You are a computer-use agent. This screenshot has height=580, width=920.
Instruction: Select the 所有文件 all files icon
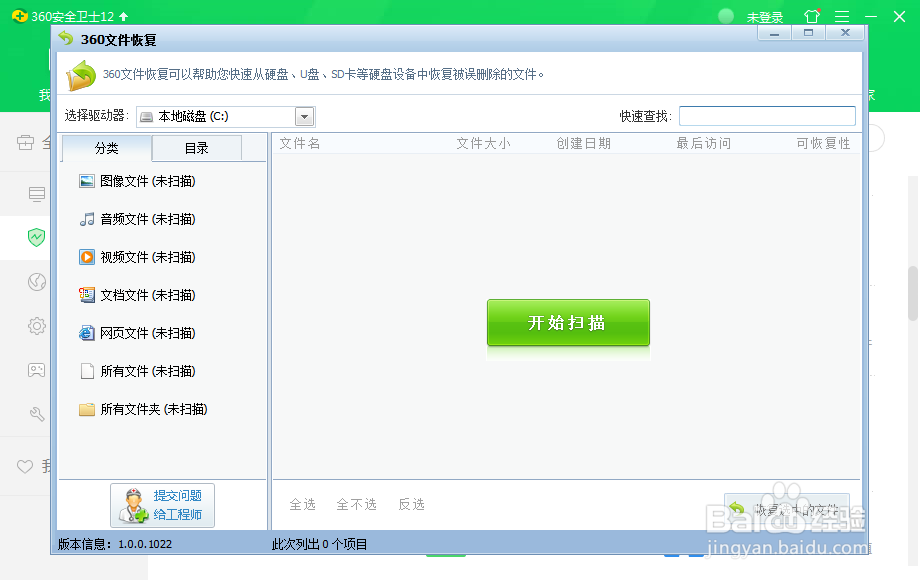pyautogui.click(x=87, y=371)
